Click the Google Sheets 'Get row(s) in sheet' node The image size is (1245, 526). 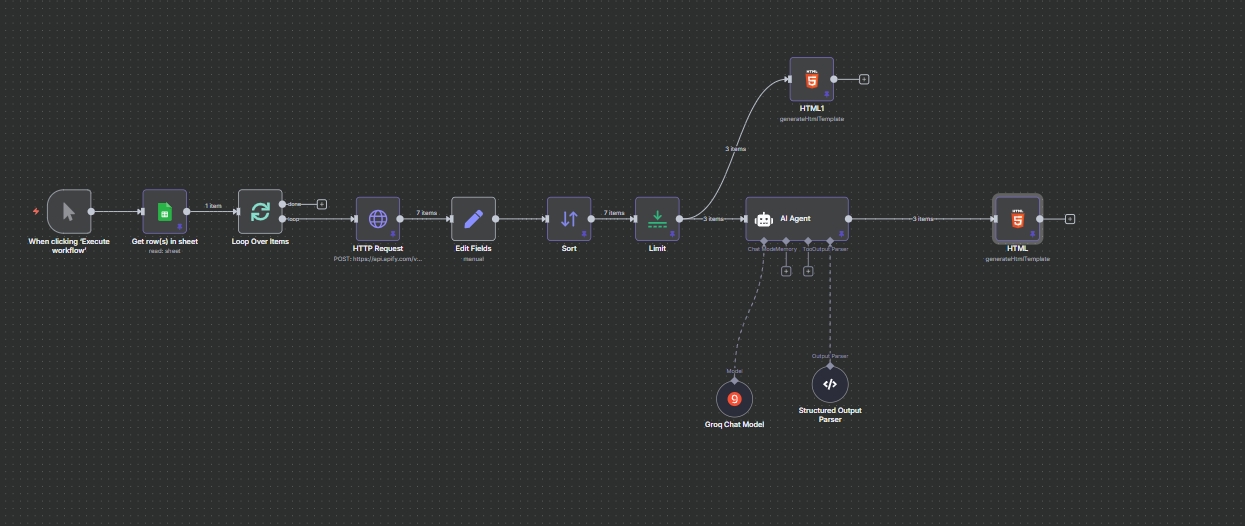click(164, 211)
